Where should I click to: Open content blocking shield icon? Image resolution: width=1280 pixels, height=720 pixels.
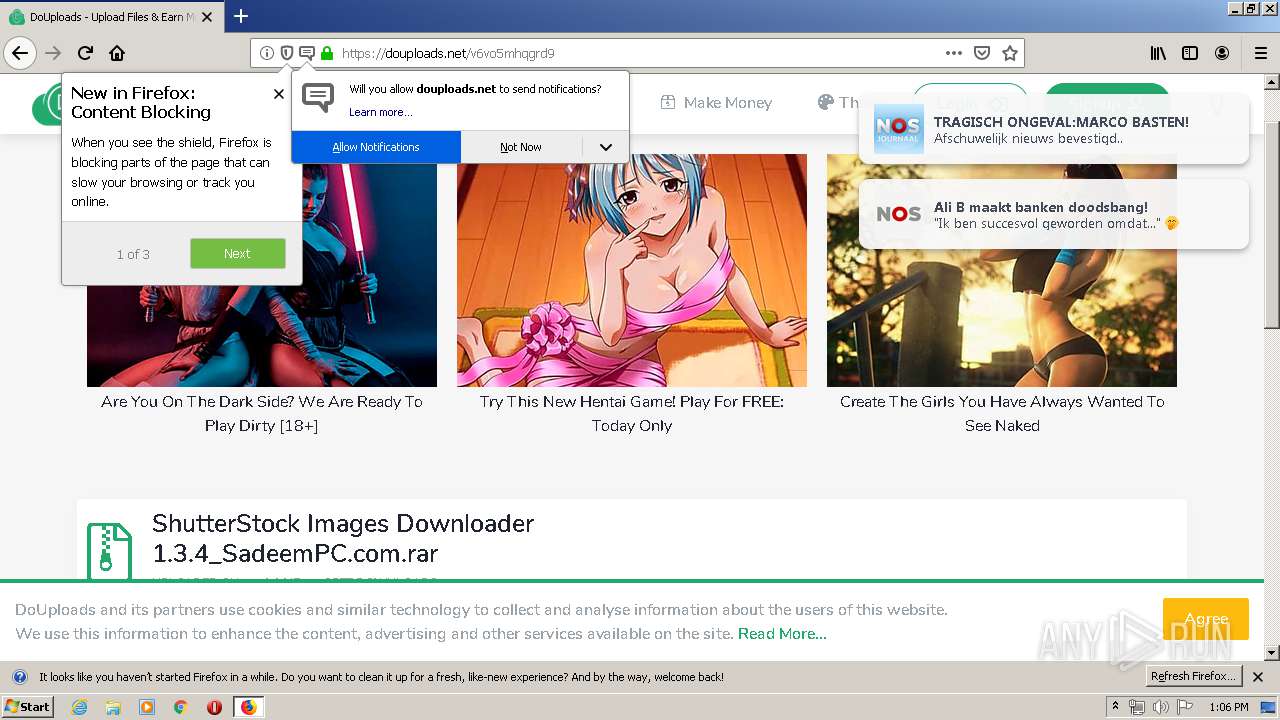[x=287, y=53]
